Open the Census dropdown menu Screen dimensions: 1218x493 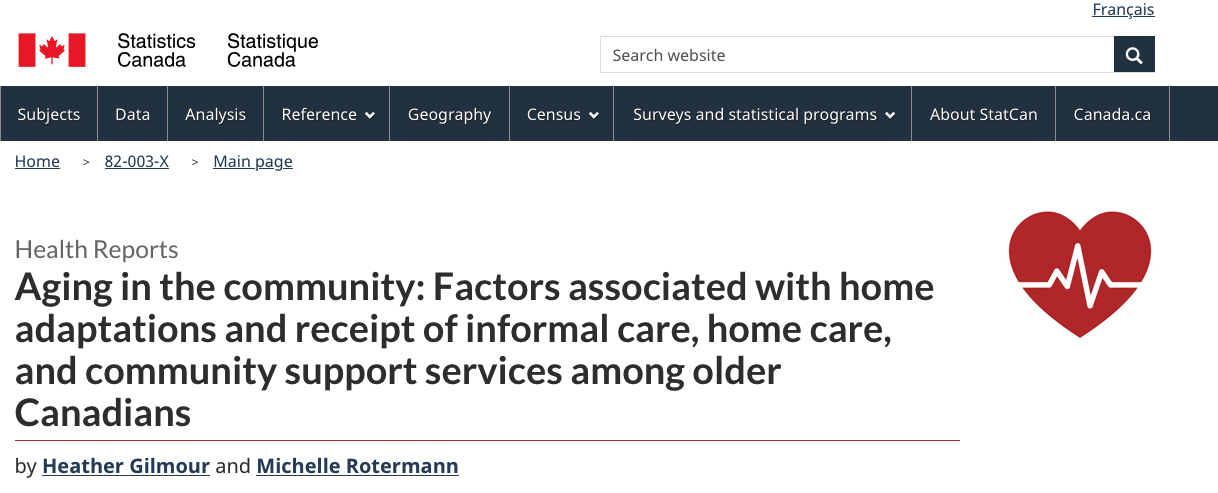pos(562,114)
